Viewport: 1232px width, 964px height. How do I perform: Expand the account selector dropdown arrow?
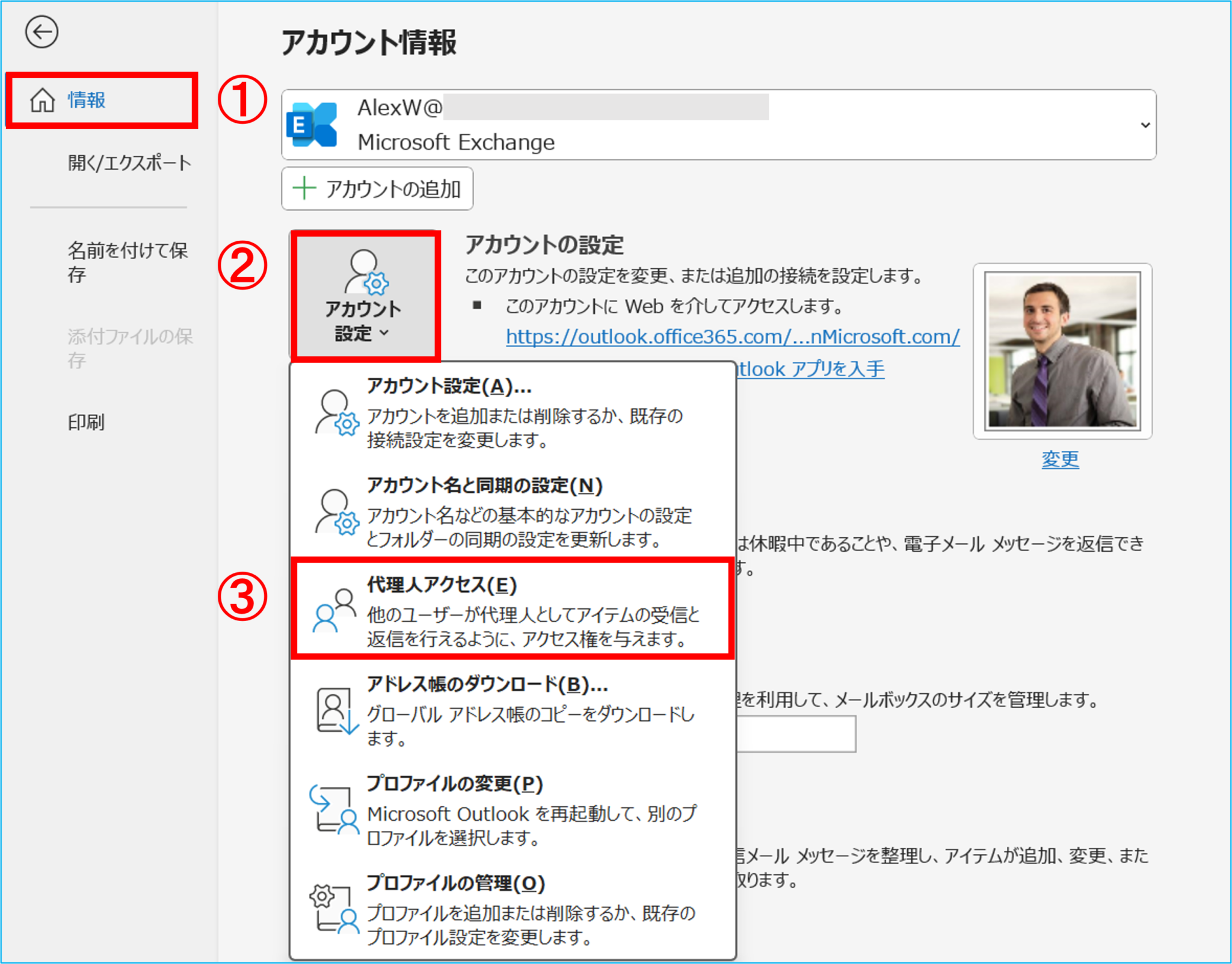1145,125
